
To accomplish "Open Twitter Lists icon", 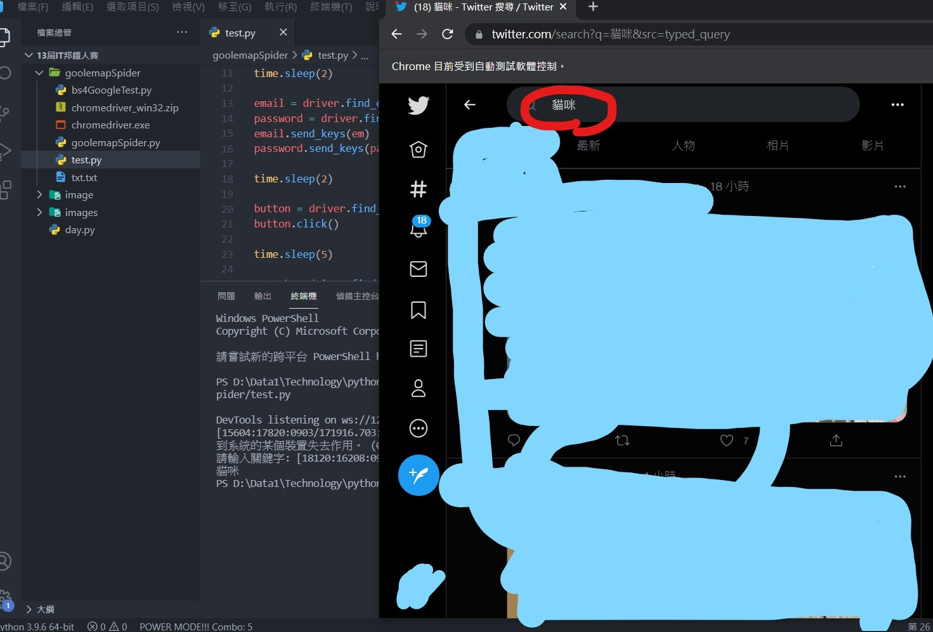I will 418,349.
